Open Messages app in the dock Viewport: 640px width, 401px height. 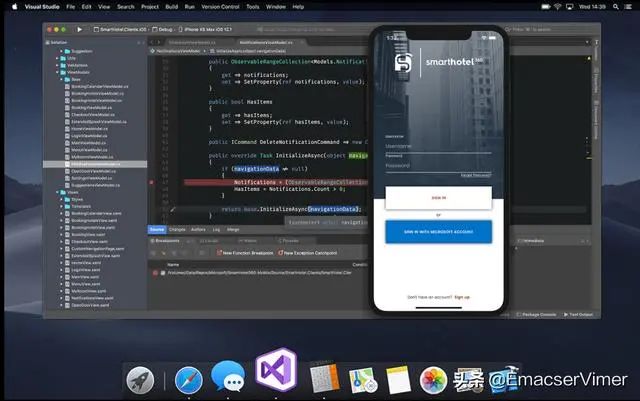pos(228,378)
